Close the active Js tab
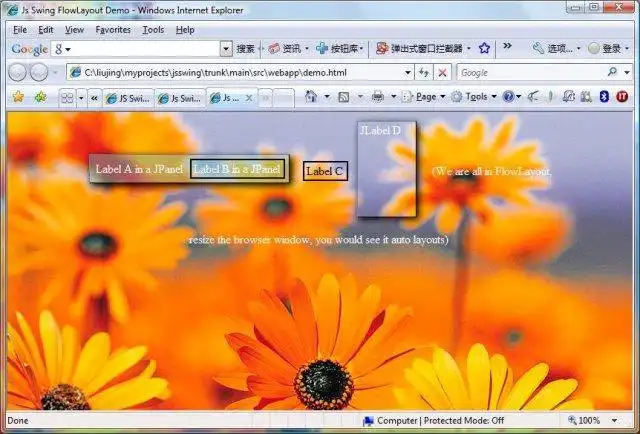 point(249,98)
